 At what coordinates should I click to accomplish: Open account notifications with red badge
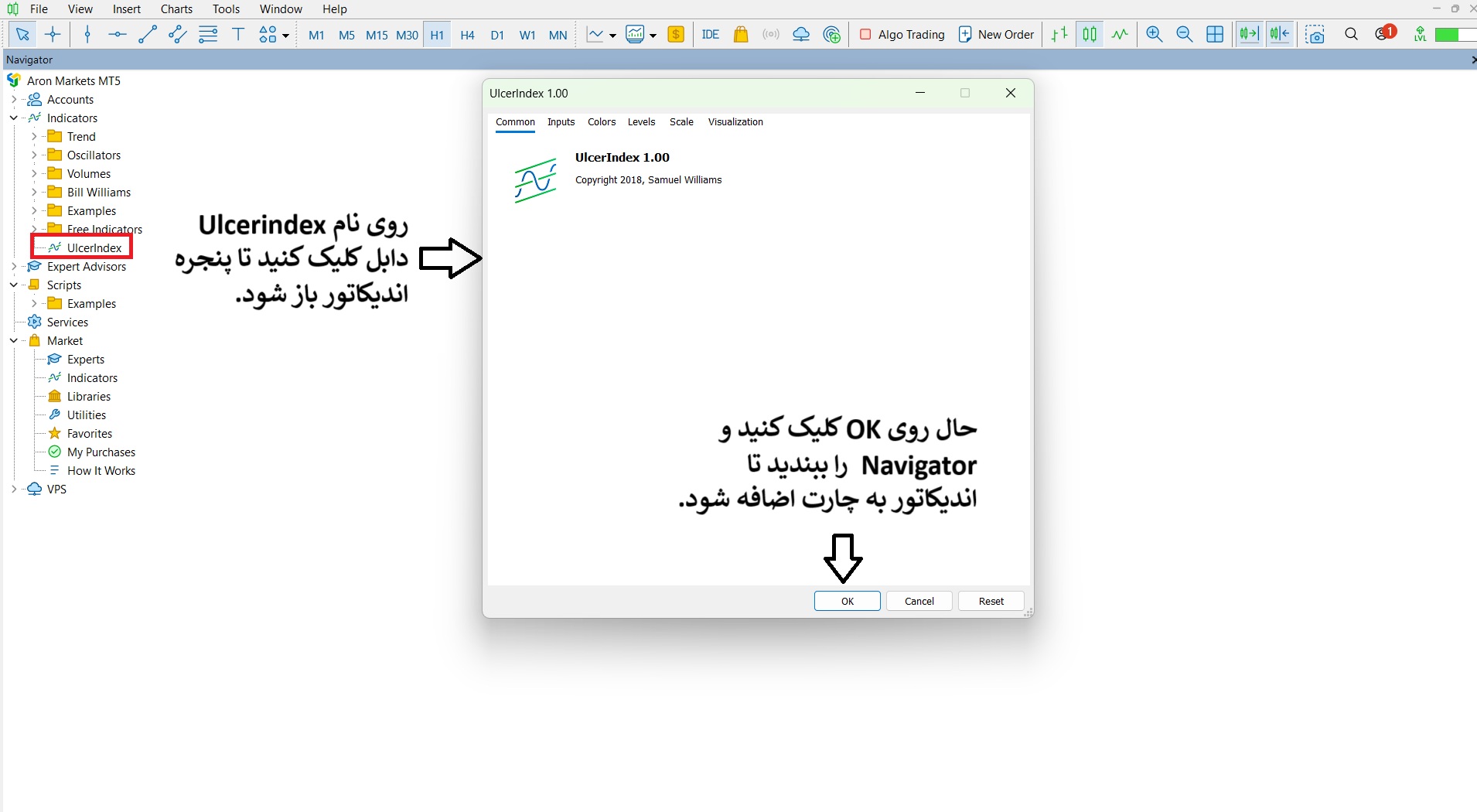[1385, 33]
